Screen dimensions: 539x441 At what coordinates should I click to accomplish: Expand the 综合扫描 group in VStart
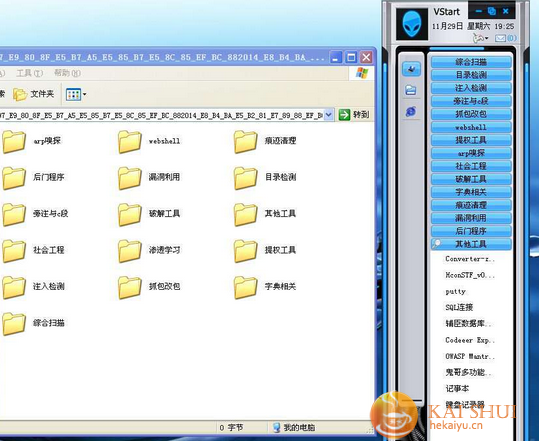click(x=471, y=62)
